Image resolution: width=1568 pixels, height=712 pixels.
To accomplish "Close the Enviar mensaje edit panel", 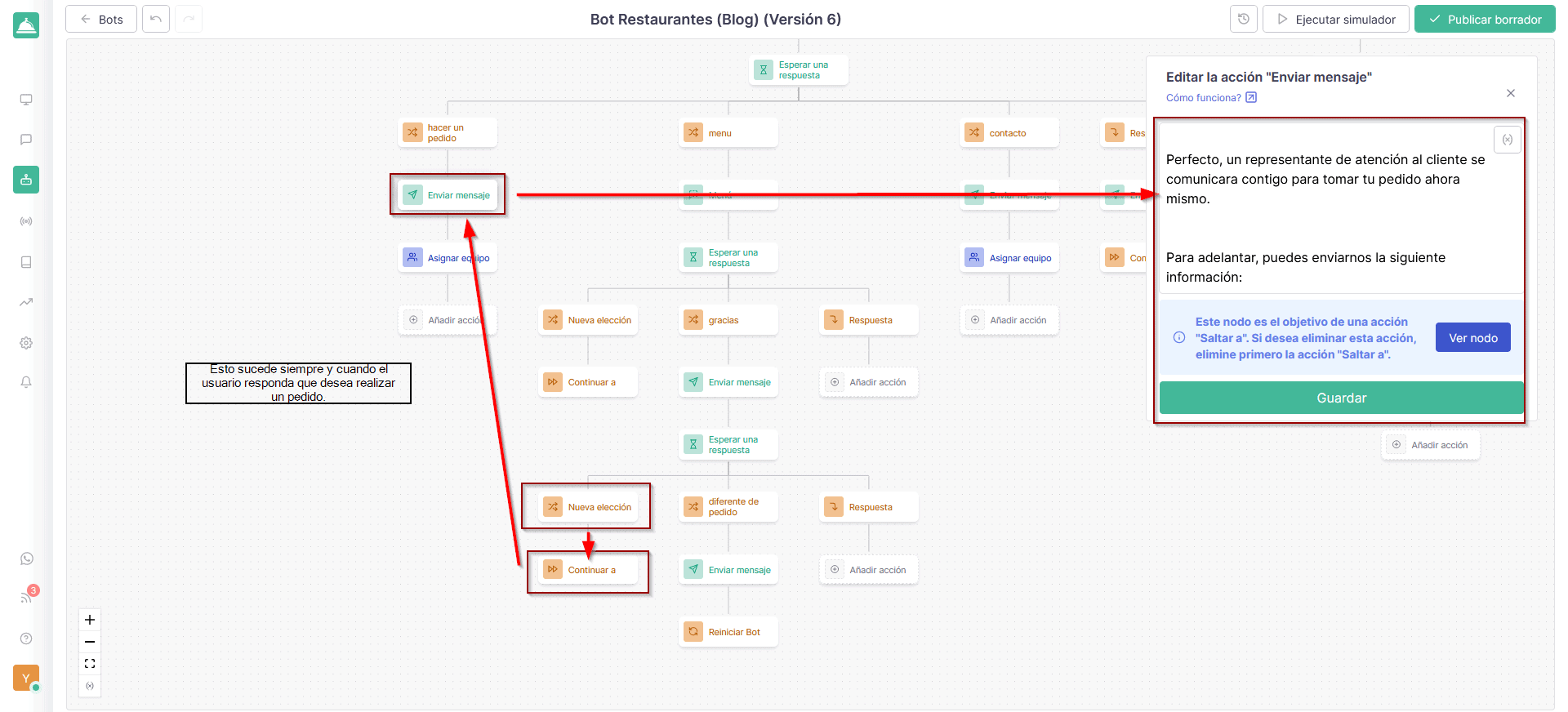I will (x=1511, y=93).
